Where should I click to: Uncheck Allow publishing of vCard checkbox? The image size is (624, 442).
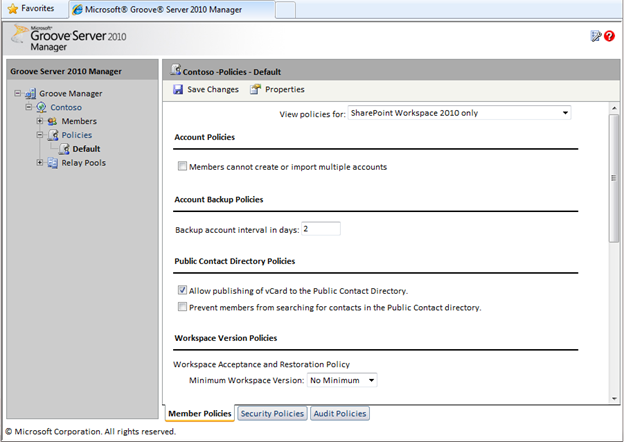tap(182, 290)
